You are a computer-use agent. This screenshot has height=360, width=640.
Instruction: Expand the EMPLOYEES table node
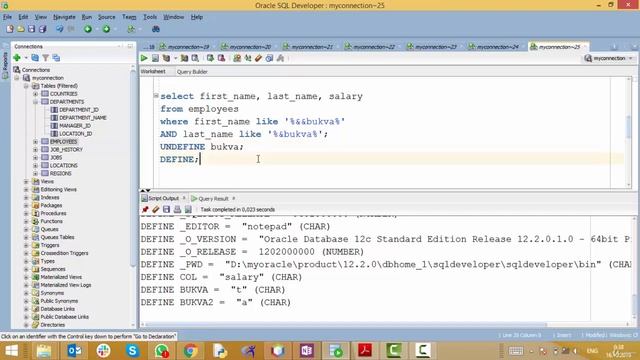36,142
